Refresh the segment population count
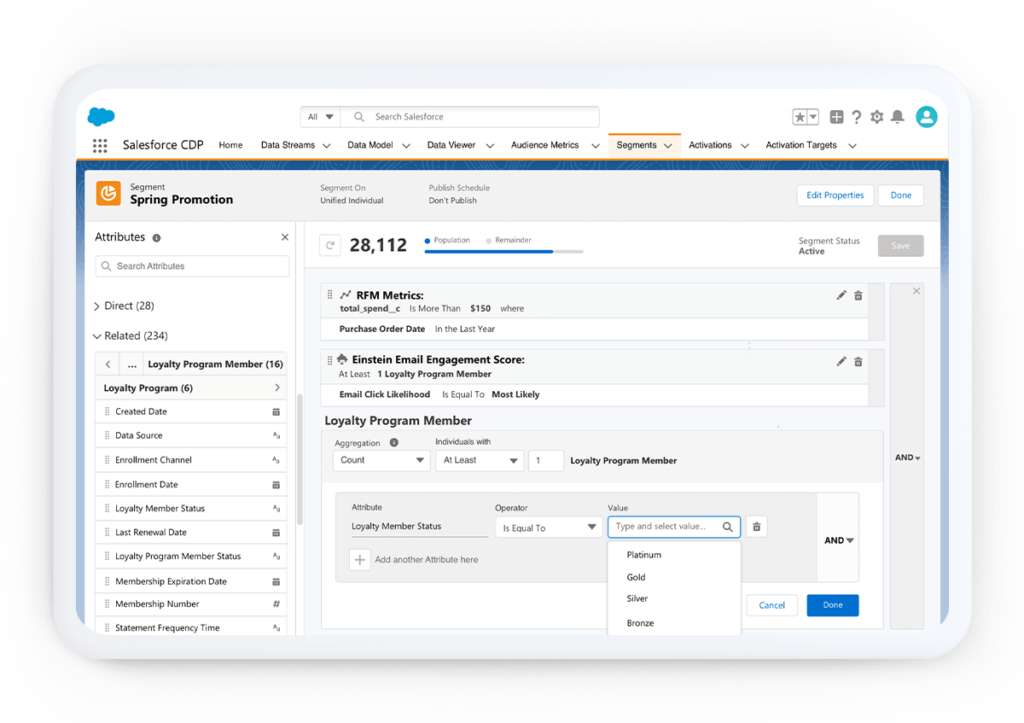This screenshot has height=723, width=1024. point(330,245)
